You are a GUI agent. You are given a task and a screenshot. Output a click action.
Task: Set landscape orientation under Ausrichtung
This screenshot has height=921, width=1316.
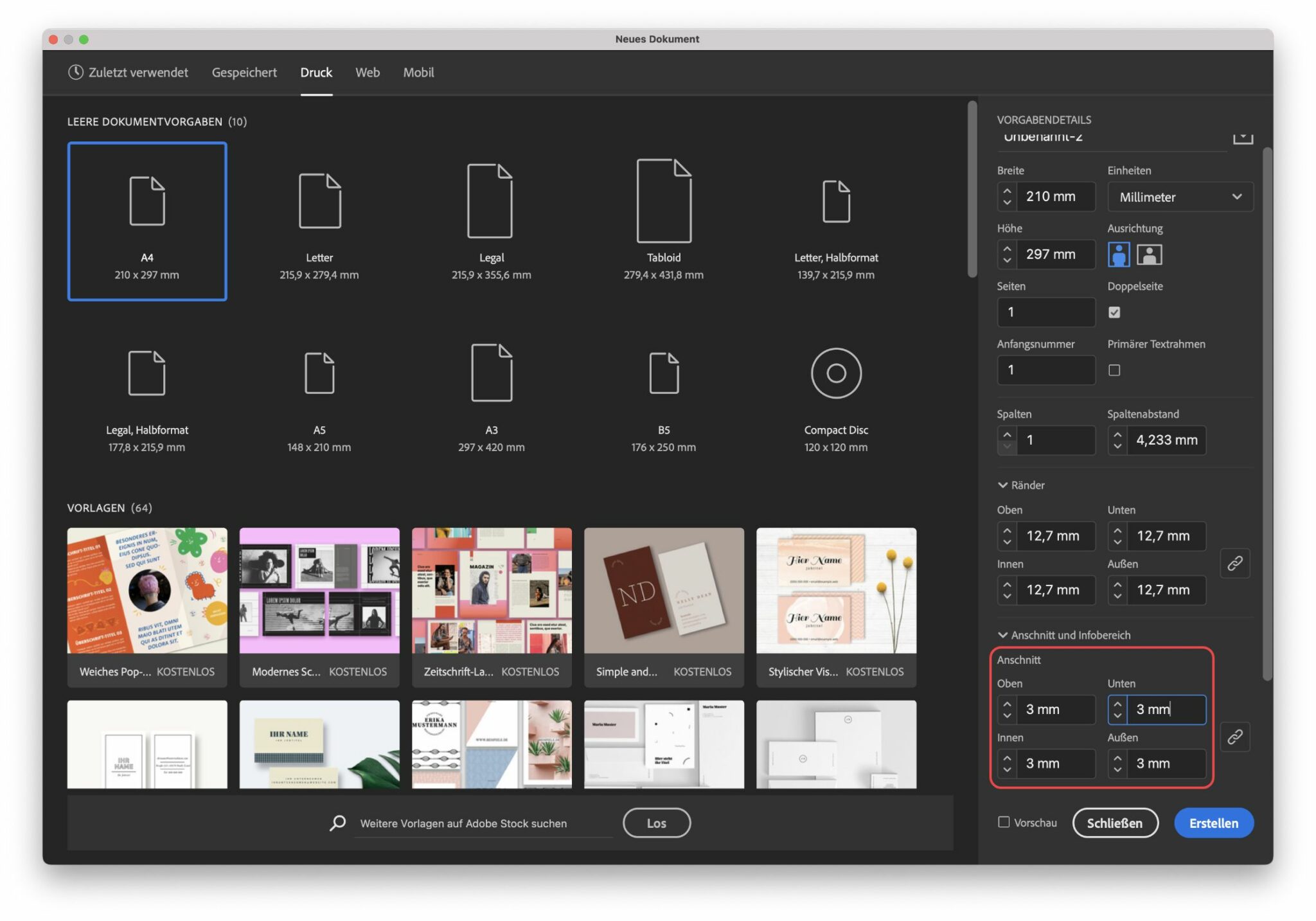tap(1150, 255)
